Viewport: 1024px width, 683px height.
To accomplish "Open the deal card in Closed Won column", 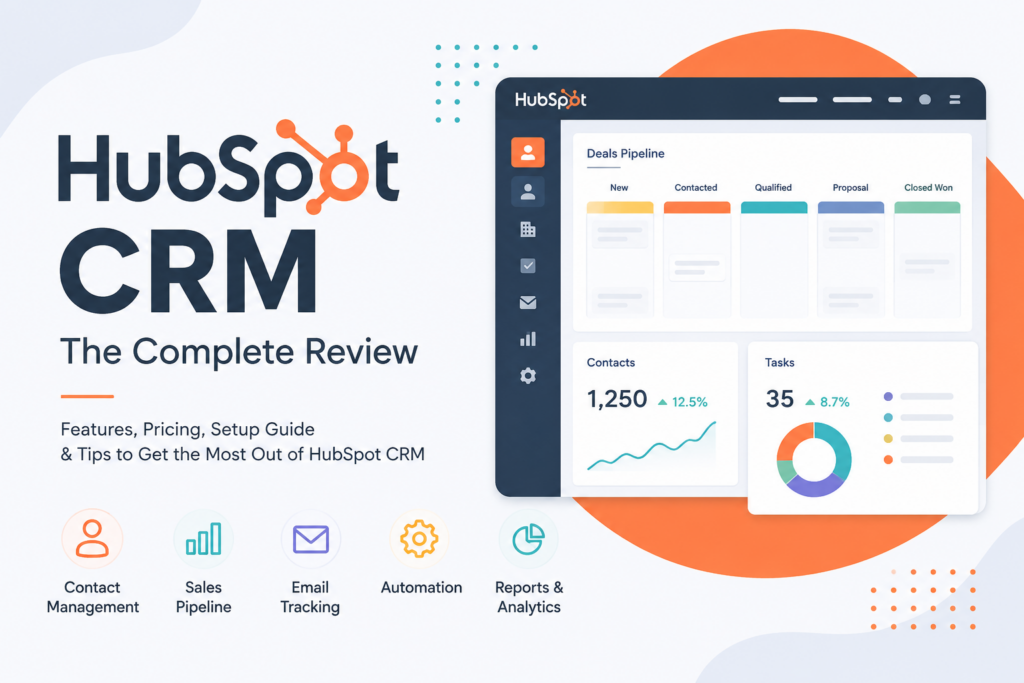I will tap(927, 266).
